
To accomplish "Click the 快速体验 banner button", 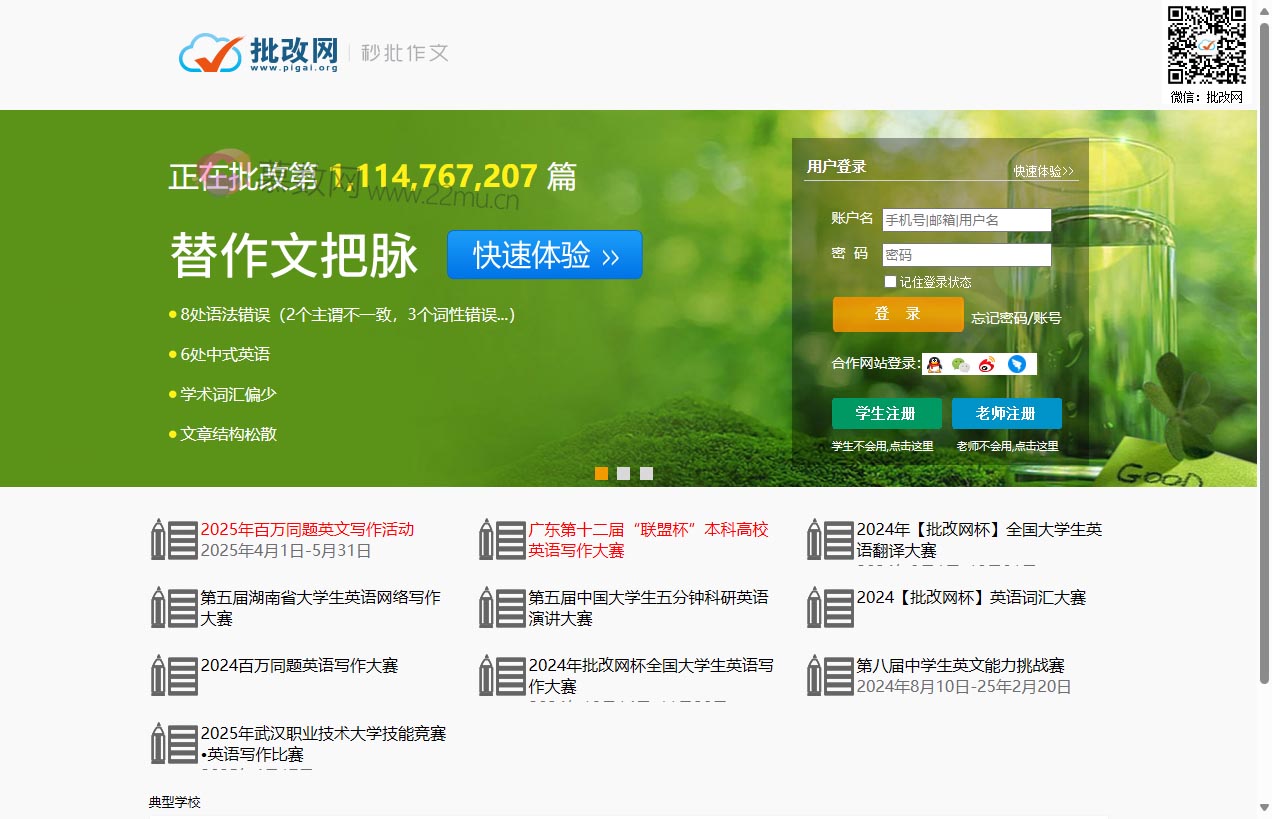I will [x=544, y=255].
